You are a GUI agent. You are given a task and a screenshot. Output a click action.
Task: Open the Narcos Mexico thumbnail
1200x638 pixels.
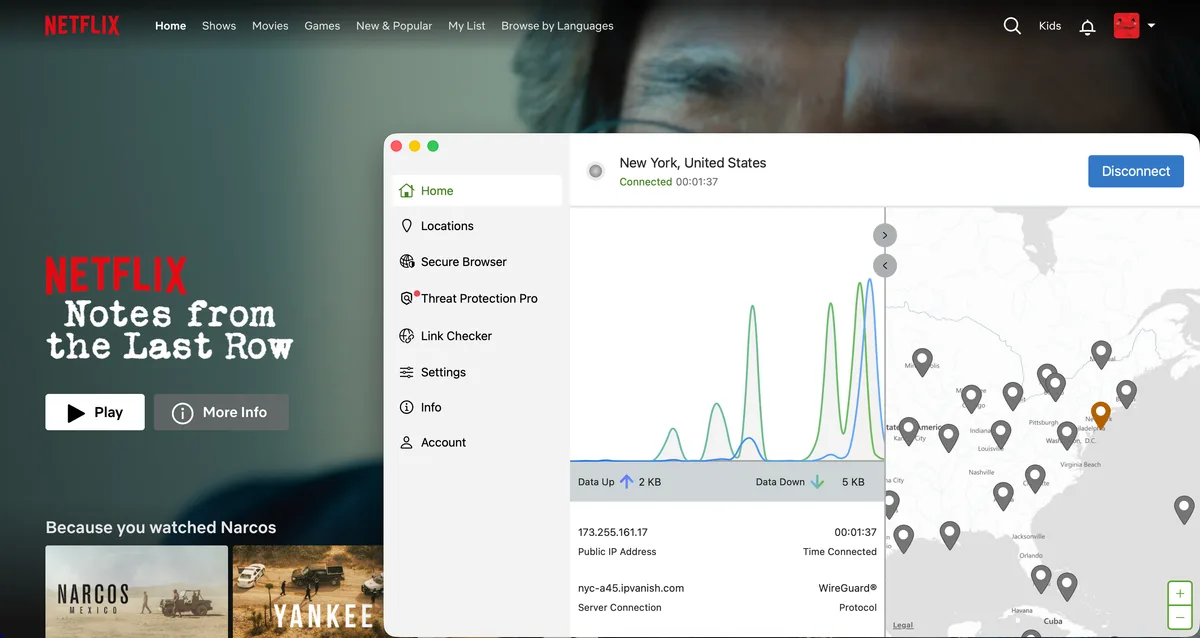pyautogui.click(x=136, y=592)
